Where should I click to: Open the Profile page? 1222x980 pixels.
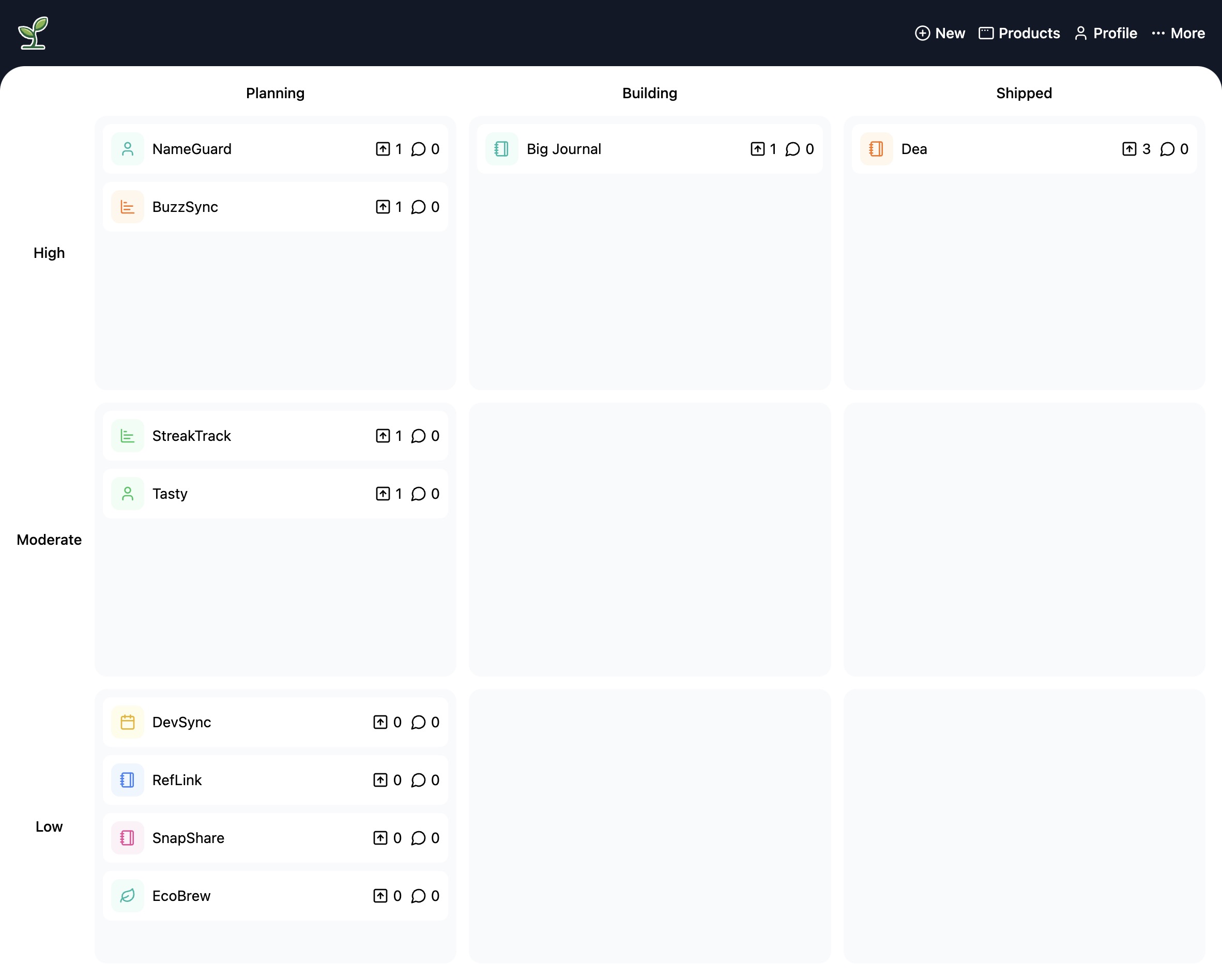1105,34
